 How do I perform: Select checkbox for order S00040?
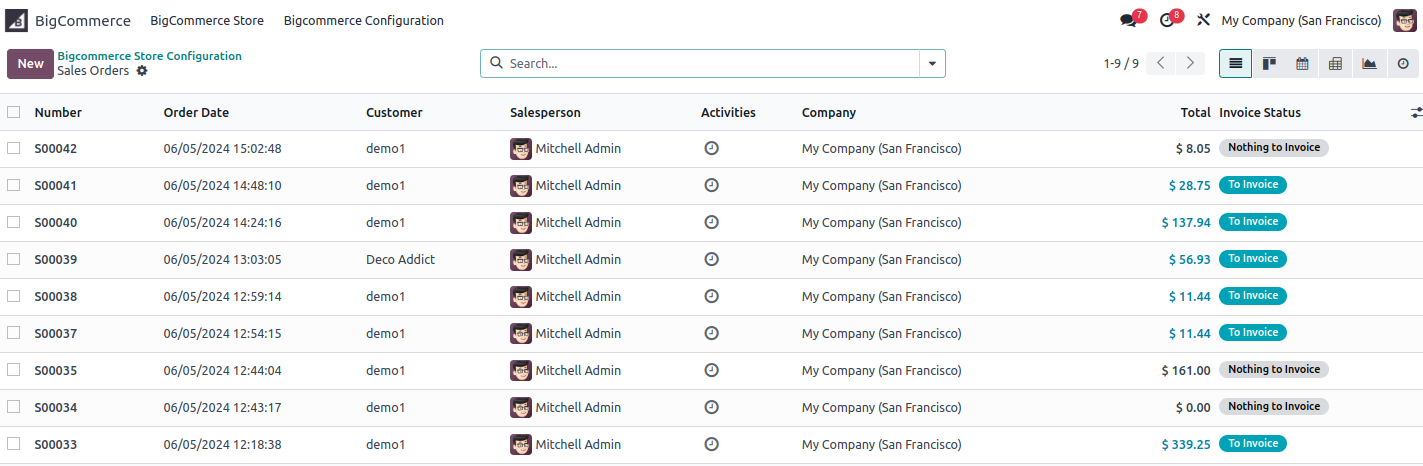click(13, 222)
